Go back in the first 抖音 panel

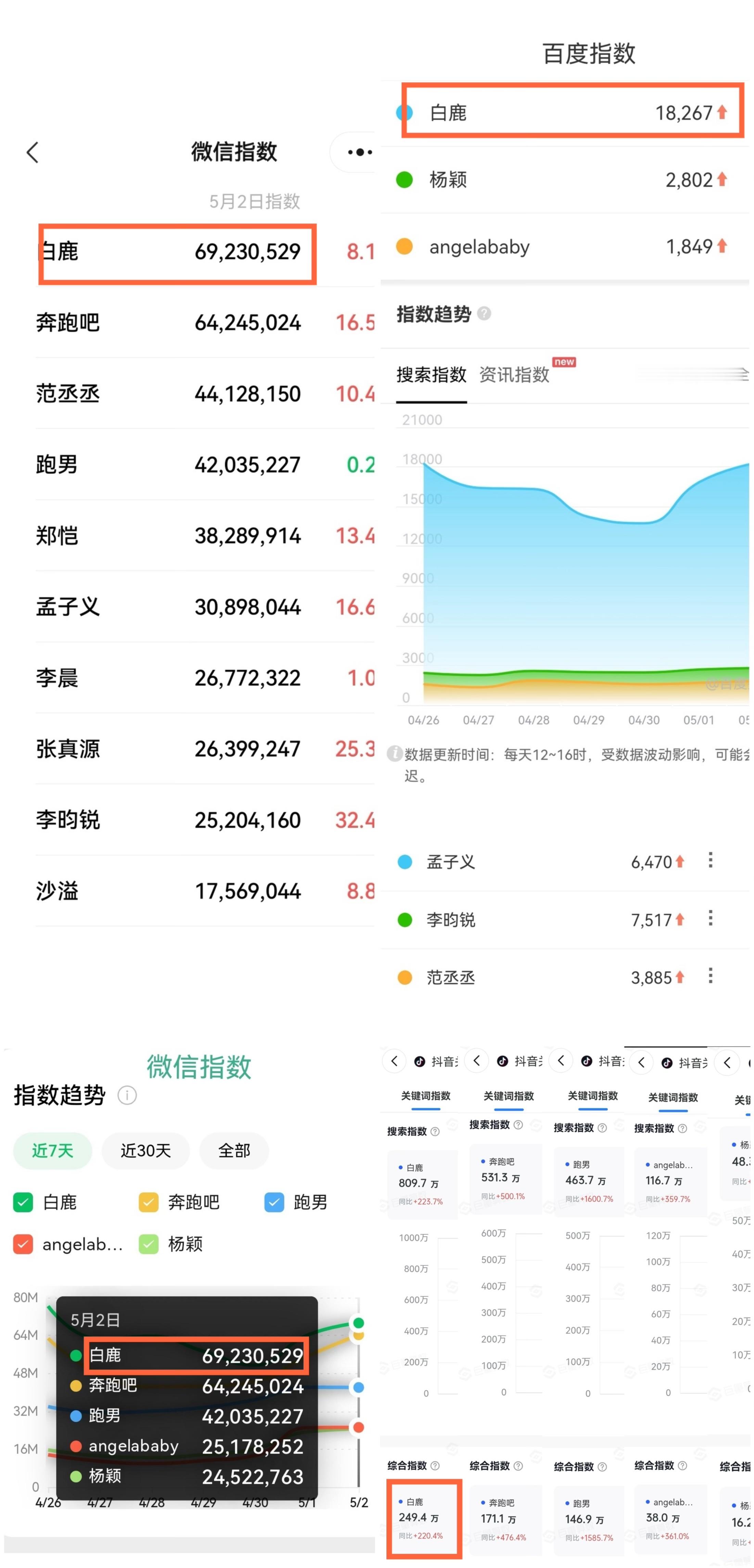click(x=395, y=1061)
